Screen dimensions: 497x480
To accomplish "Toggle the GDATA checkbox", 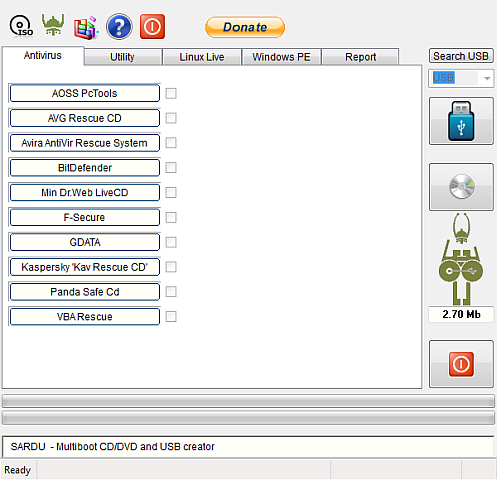I will point(171,242).
